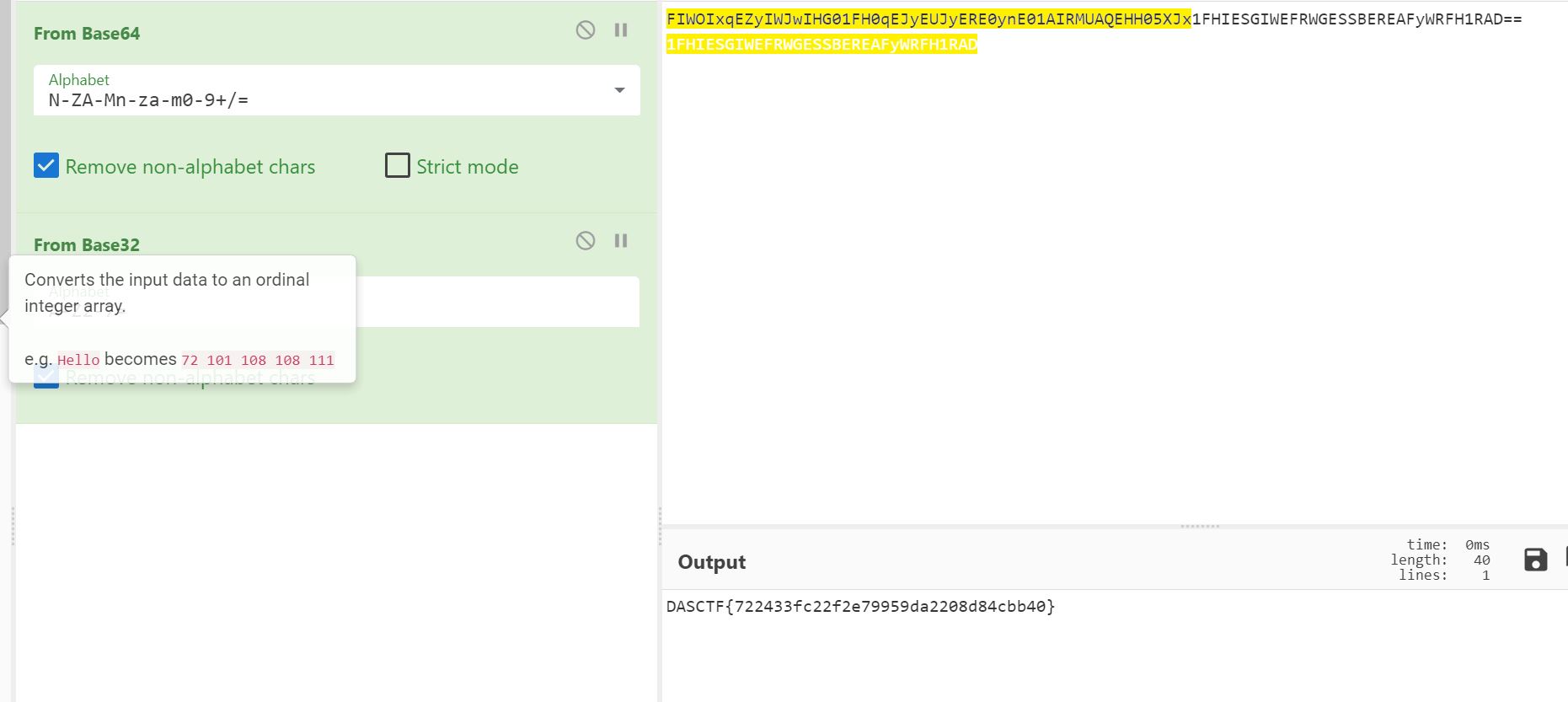The image size is (1568, 702).
Task: Click the DASCTF flag output text
Action: (x=860, y=607)
